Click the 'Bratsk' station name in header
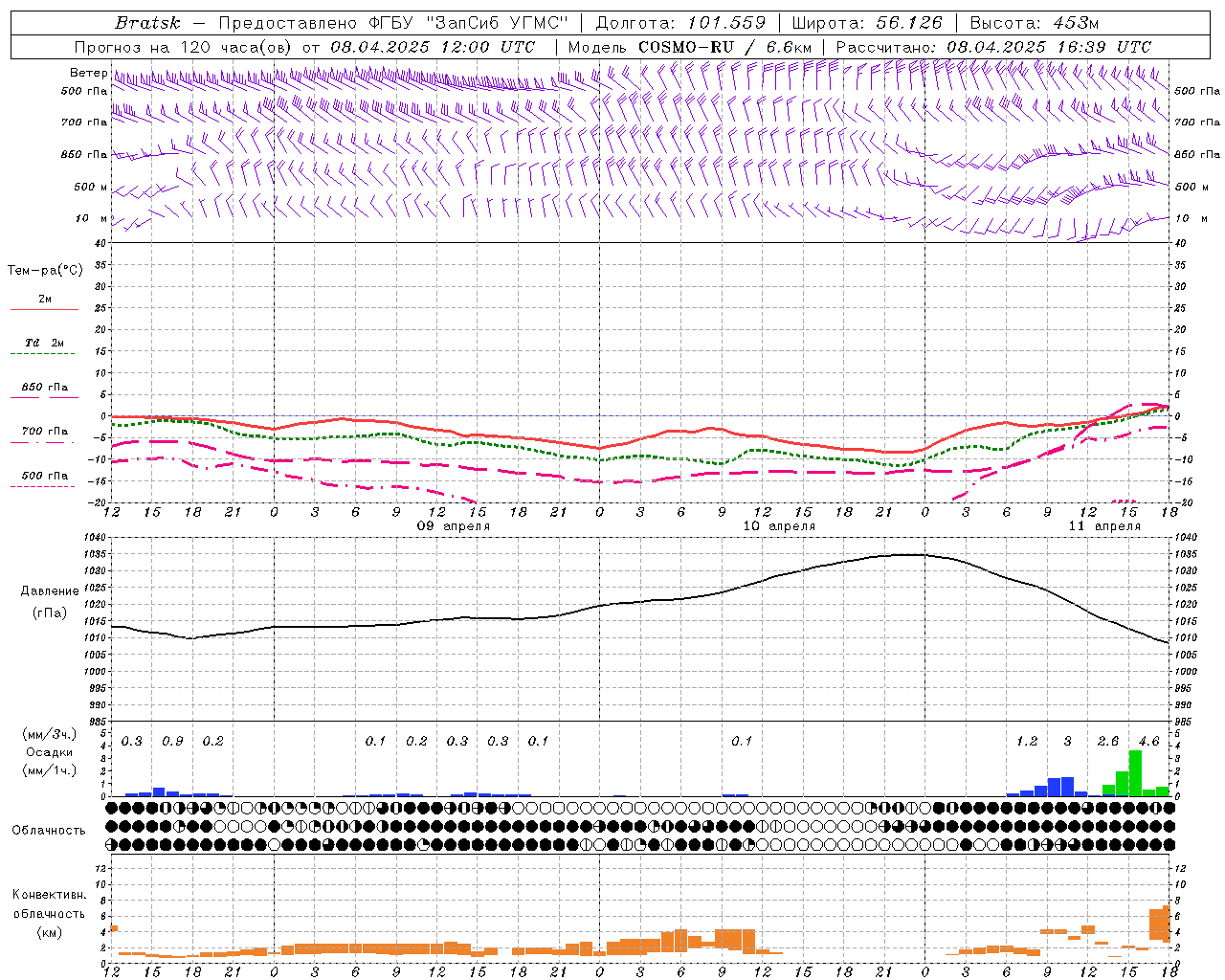1225x980 pixels. click(x=147, y=23)
